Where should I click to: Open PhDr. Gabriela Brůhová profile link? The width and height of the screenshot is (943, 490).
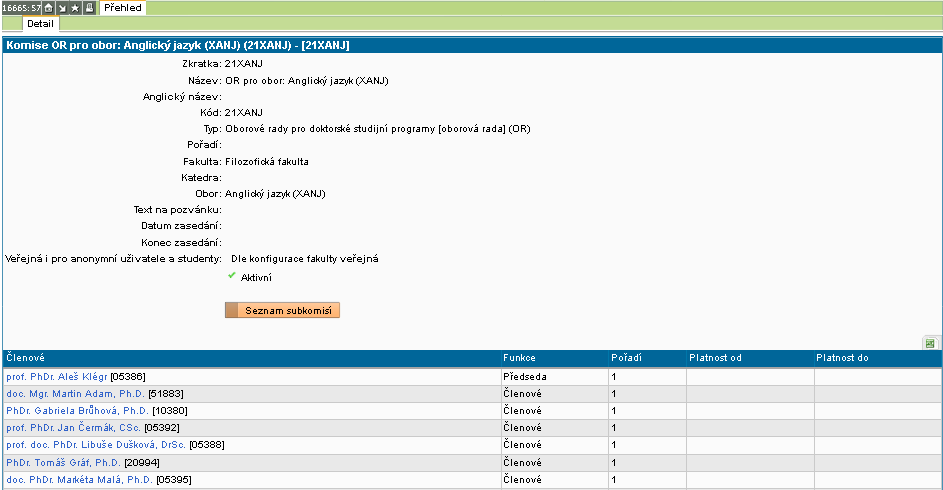point(77,410)
